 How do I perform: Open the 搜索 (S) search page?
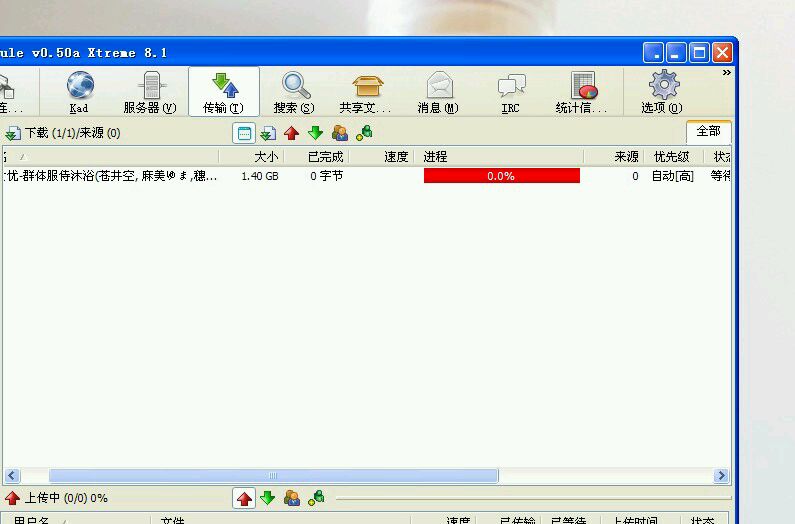coord(294,92)
